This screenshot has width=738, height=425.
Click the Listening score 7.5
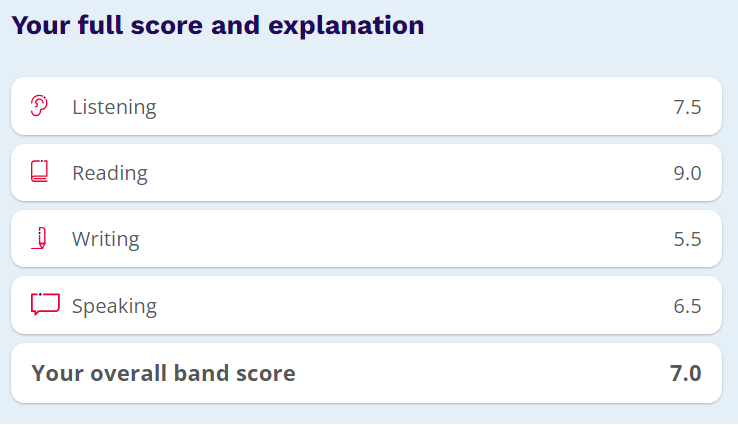point(687,107)
